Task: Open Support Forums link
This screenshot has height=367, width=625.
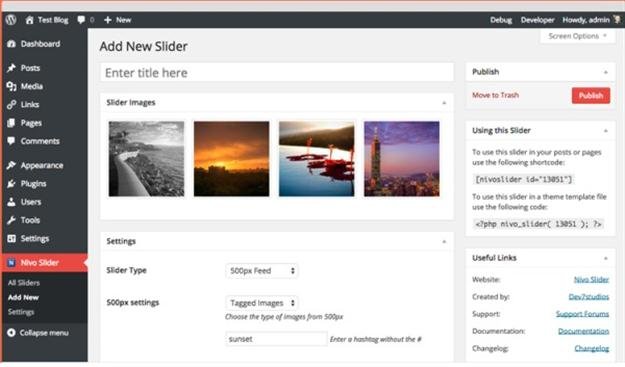Action: pos(582,314)
